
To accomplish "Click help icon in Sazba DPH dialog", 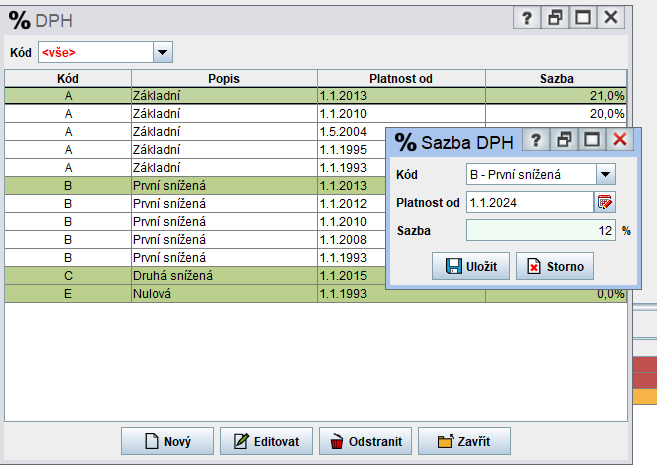I will click(536, 141).
